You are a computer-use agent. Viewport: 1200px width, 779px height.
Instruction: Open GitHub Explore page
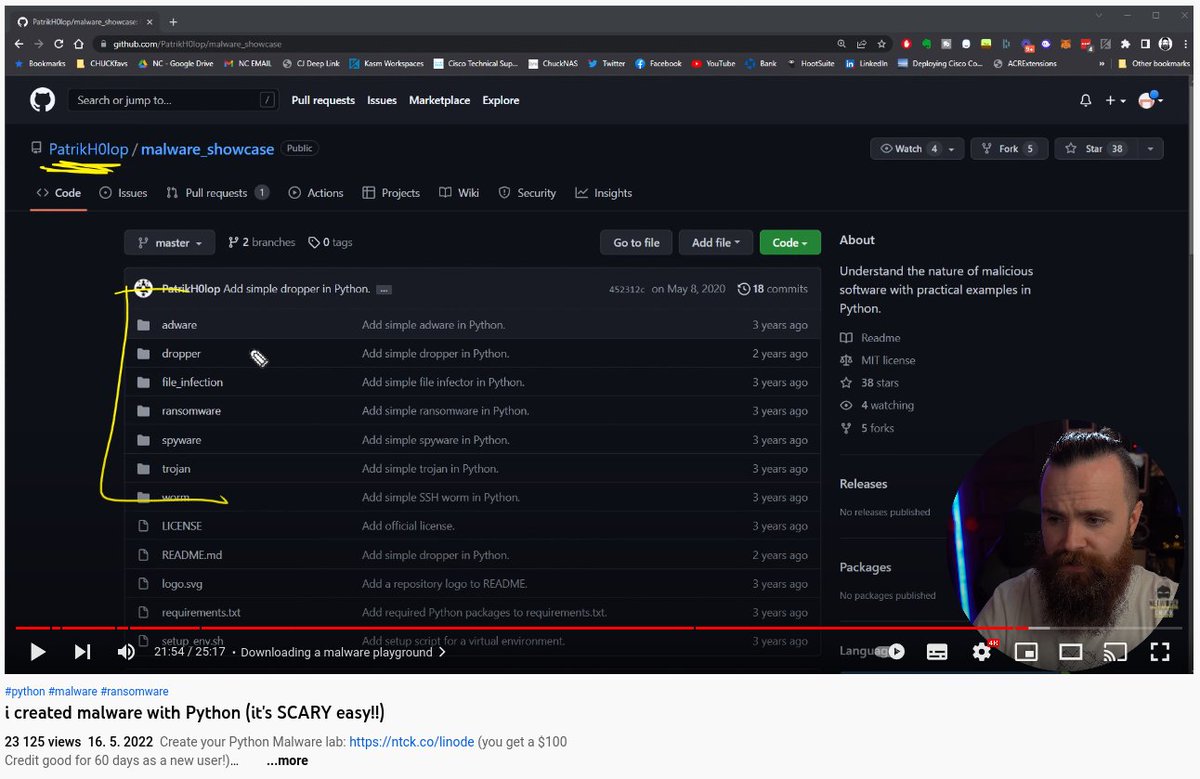(x=501, y=100)
